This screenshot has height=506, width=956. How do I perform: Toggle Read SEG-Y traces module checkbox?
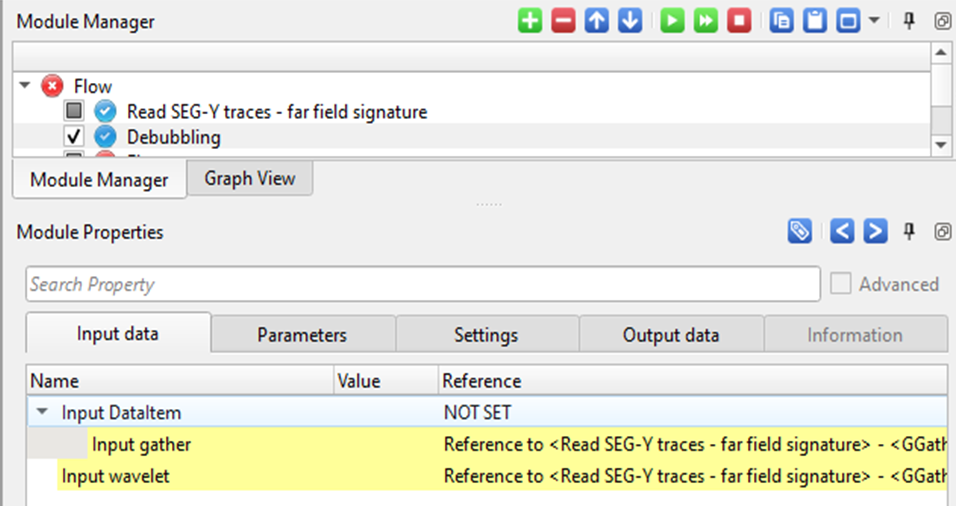click(x=74, y=111)
